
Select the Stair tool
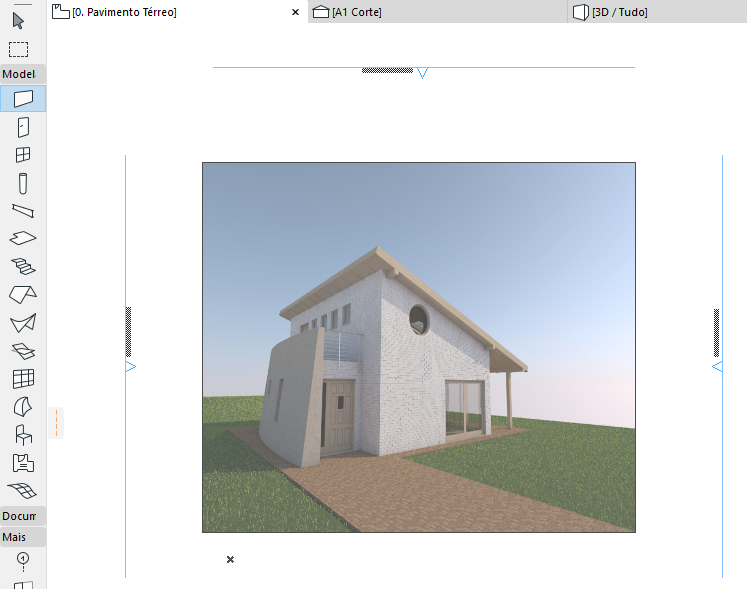[x=23, y=266]
